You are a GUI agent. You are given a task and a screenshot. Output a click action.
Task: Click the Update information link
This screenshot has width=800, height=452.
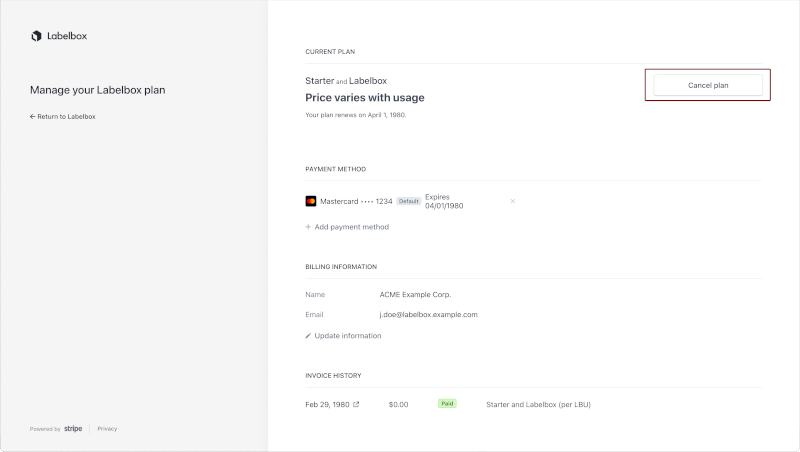coord(343,336)
